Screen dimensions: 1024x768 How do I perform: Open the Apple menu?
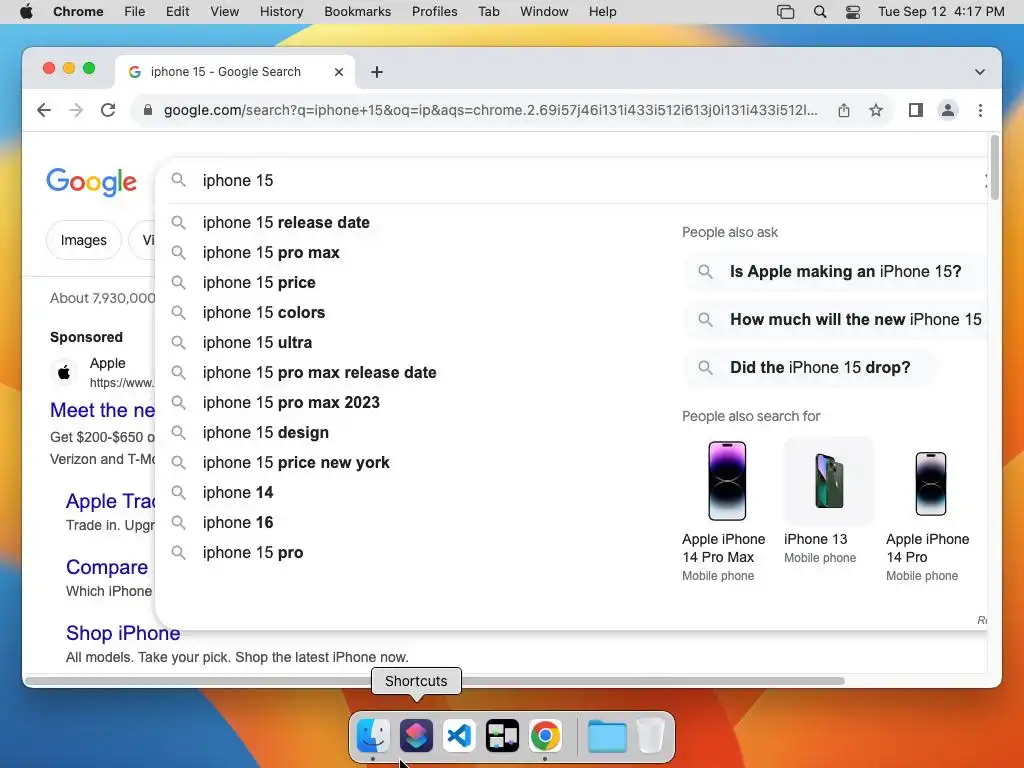pos(26,12)
